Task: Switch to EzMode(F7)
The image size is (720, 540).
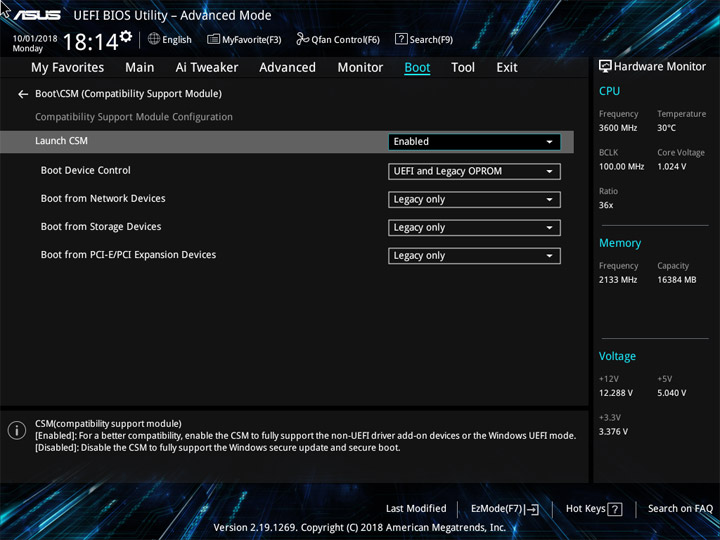Action: click(x=505, y=509)
